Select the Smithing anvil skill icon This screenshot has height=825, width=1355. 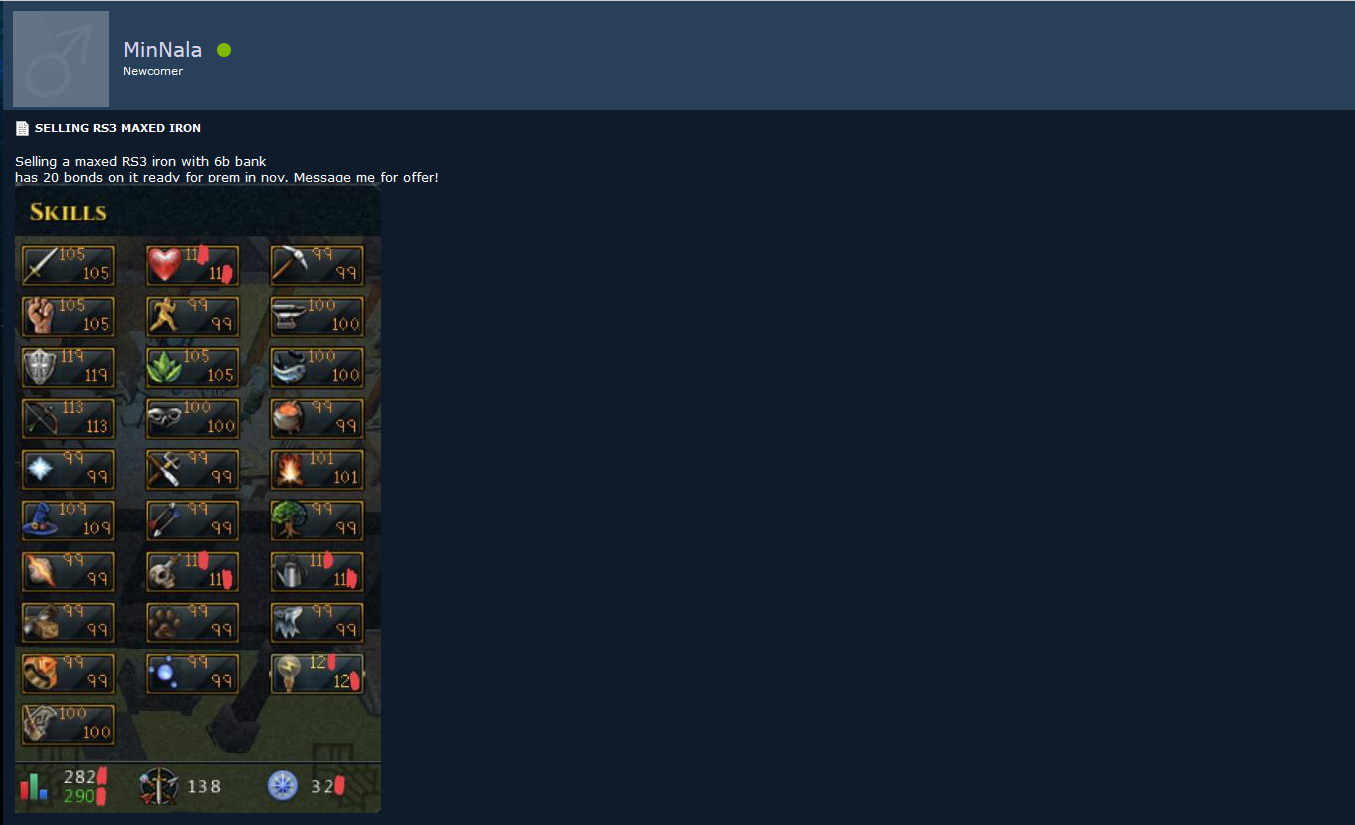tap(289, 316)
